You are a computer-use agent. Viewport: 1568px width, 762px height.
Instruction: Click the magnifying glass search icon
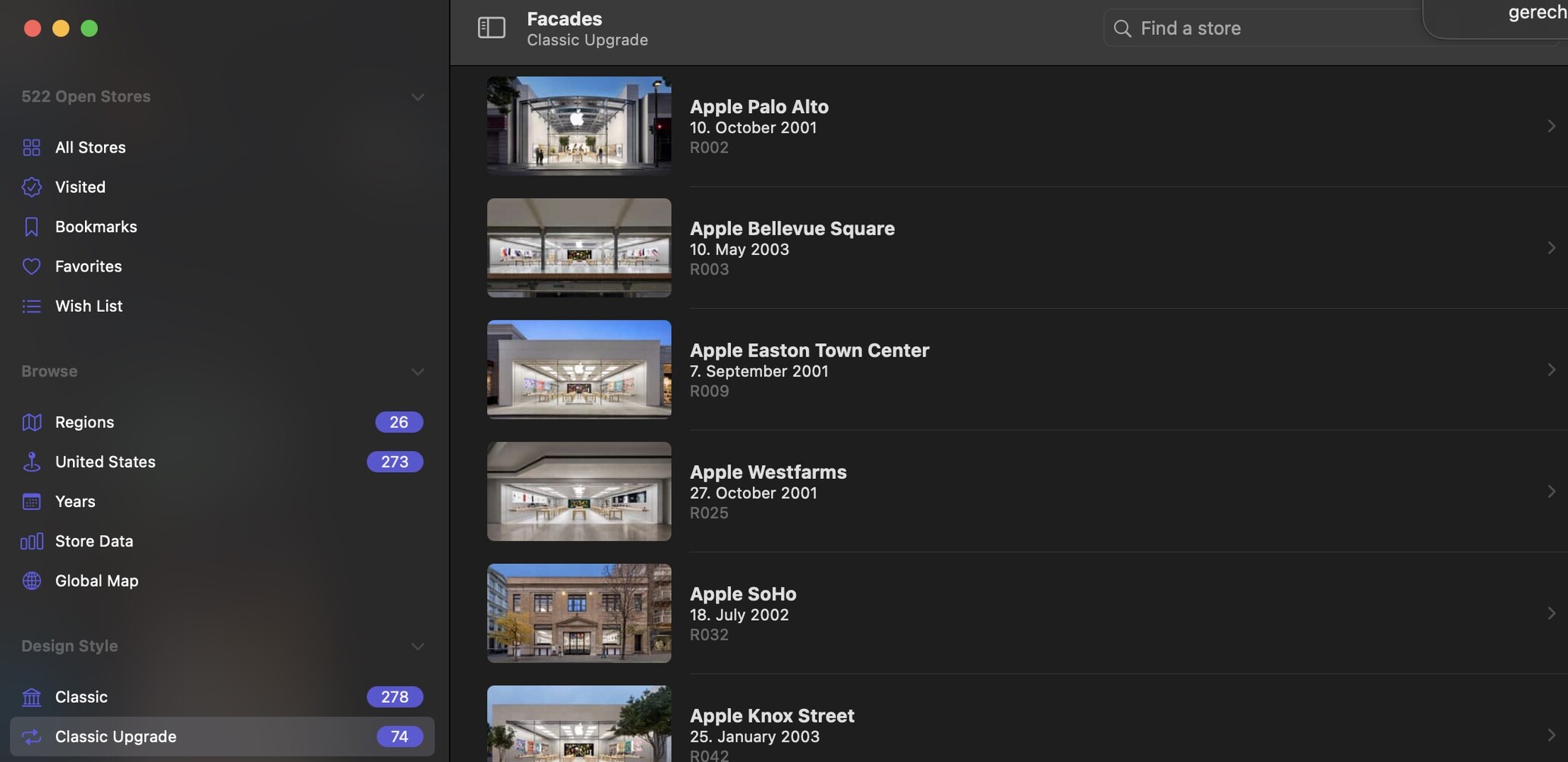click(x=1122, y=28)
